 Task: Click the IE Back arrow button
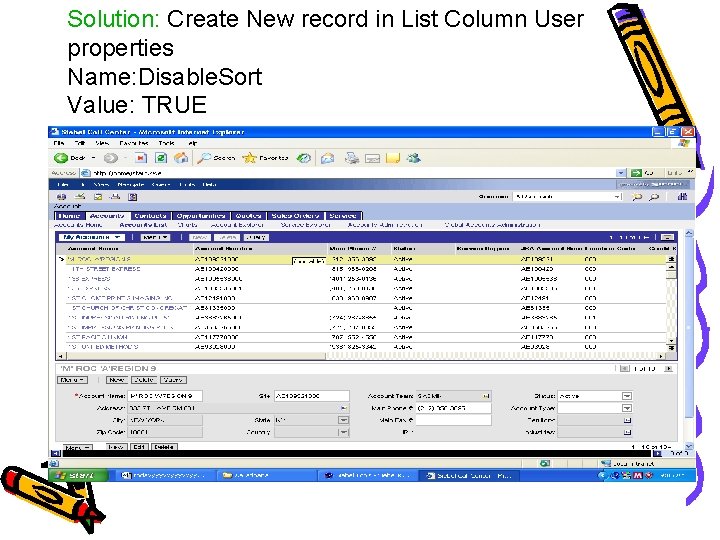(x=61, y=158)
